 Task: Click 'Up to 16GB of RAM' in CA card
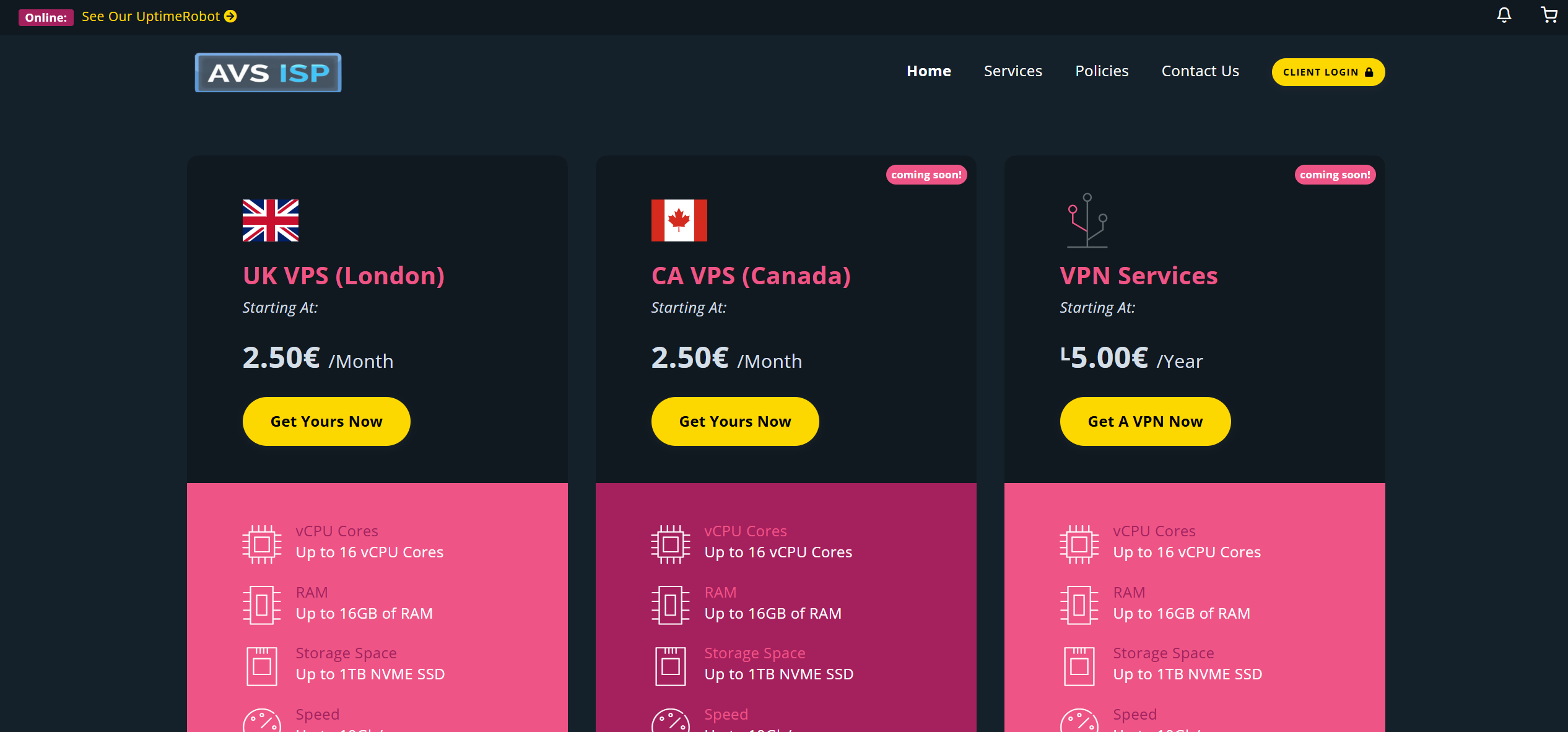(x=773, y=614)
